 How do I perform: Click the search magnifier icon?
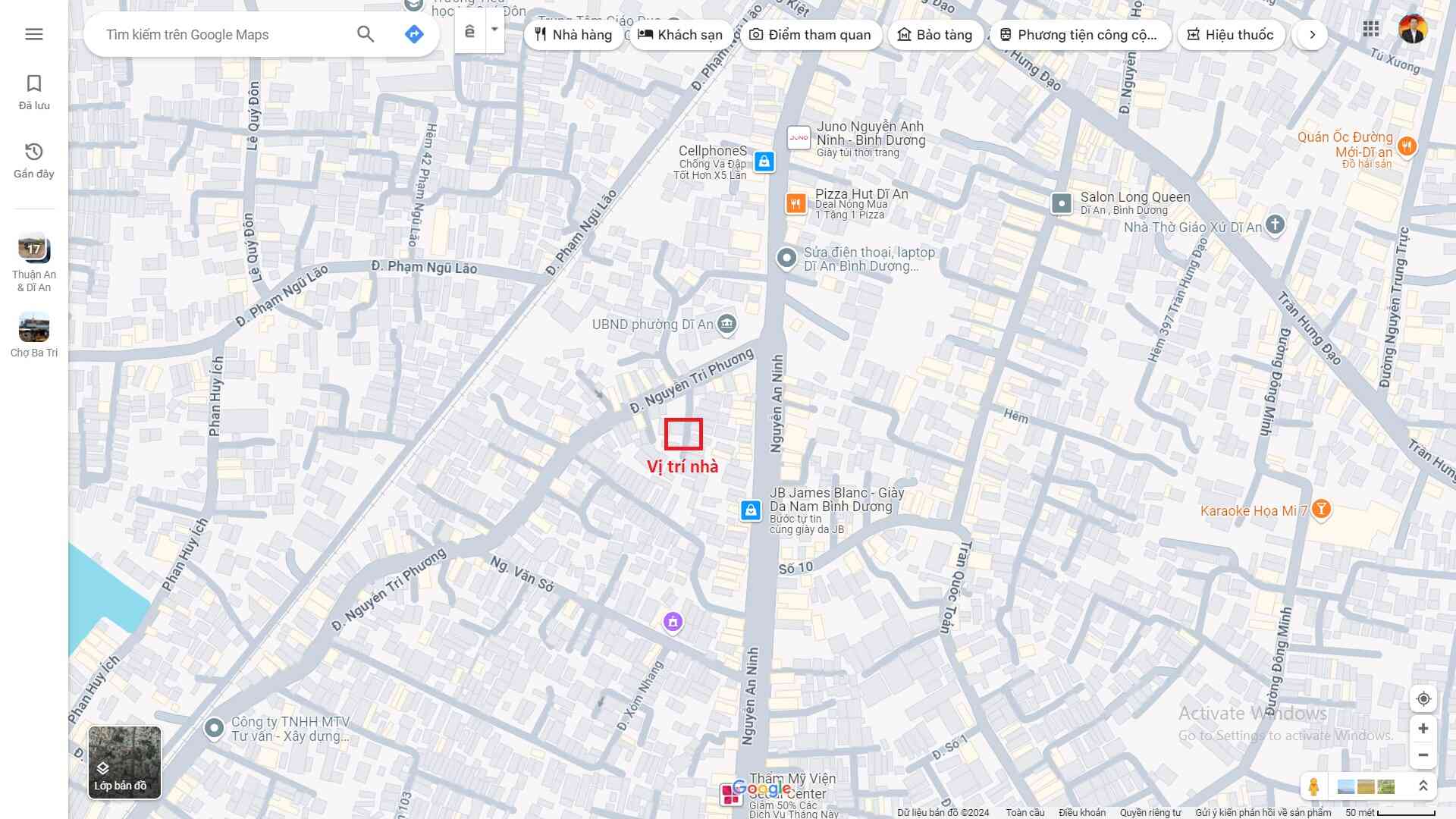tap(366, 34)
